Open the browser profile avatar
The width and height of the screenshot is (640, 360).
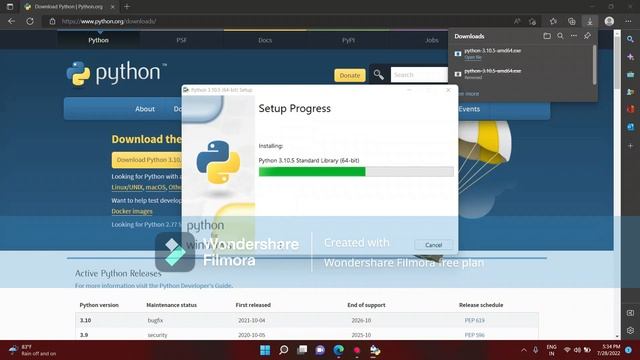(x=609, y=21)
